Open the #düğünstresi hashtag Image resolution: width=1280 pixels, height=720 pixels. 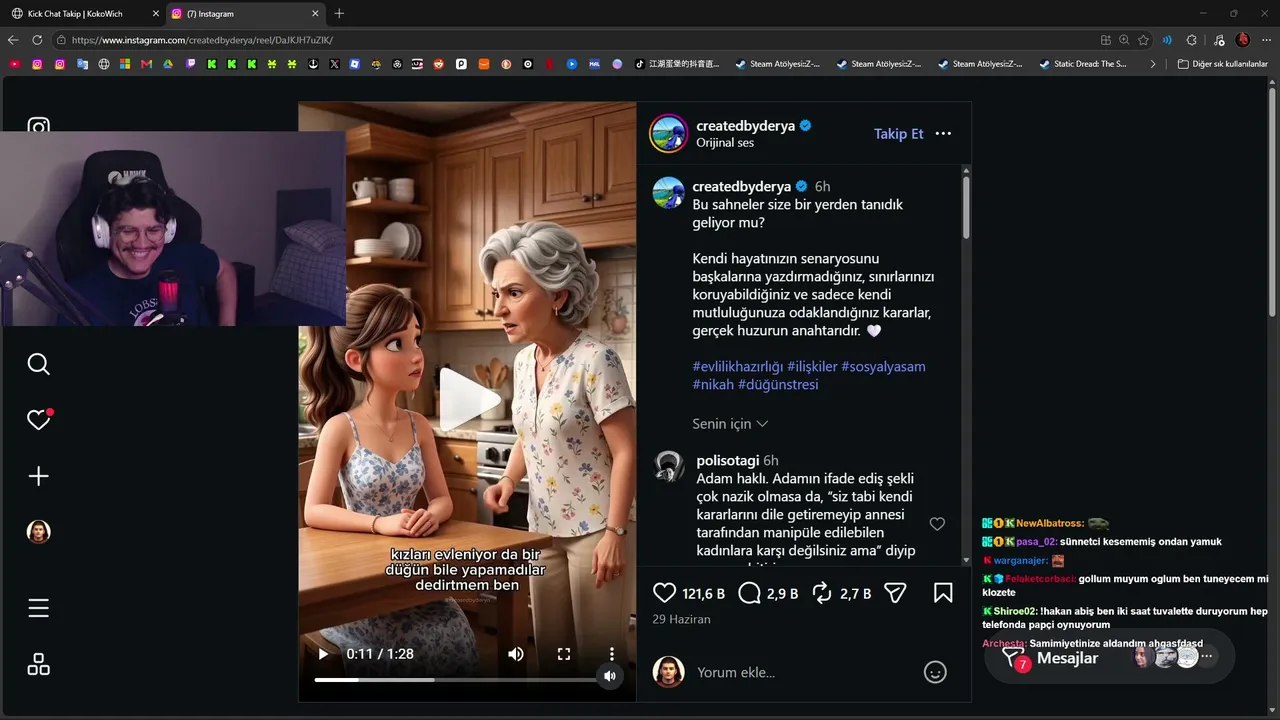[x=778, y=384]
